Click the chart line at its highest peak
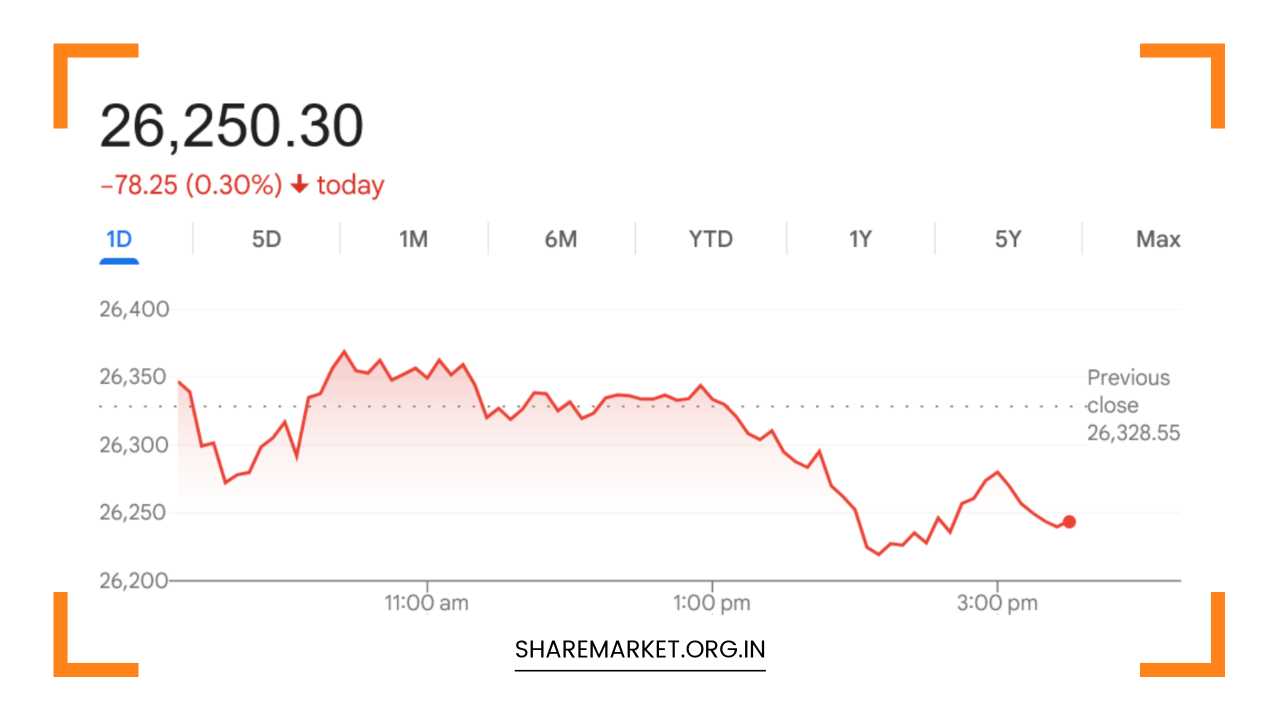Viewport: 1280px width, 720px height. point(344,352)
